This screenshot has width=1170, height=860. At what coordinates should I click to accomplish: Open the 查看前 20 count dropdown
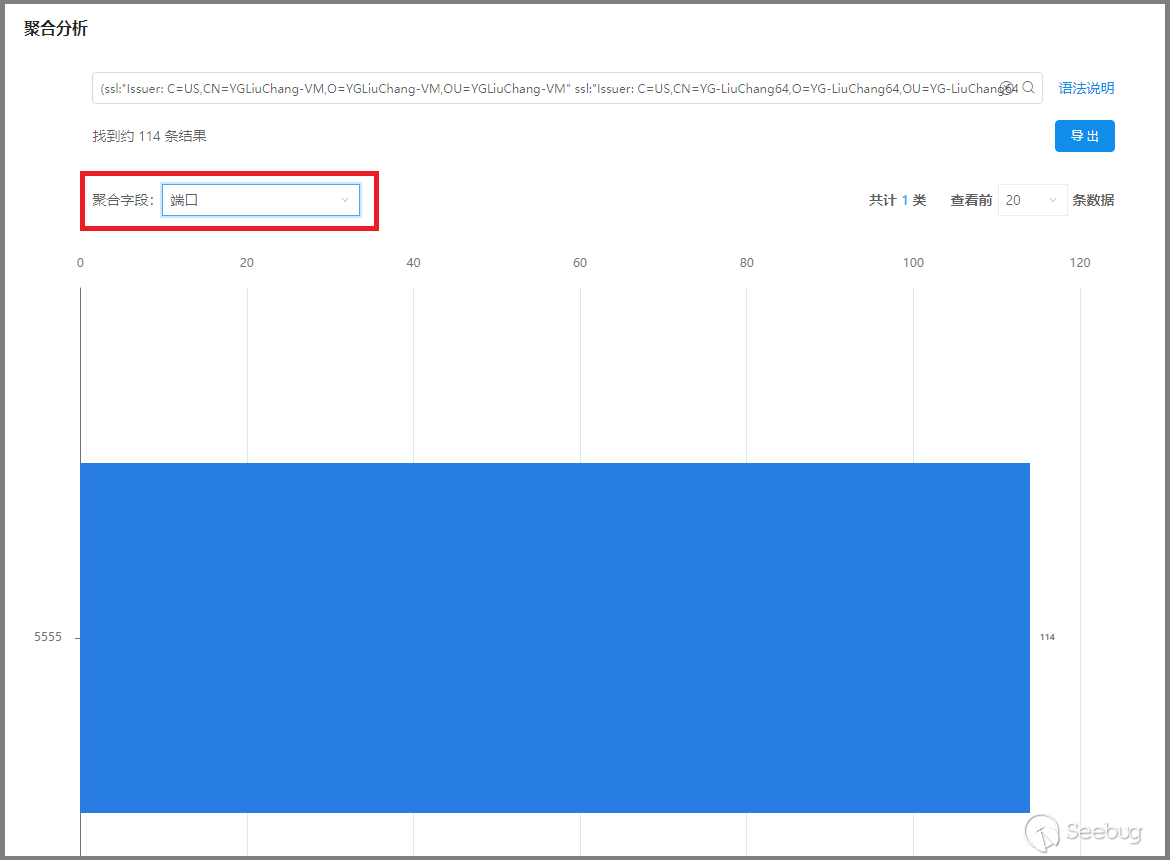pos(1032,200)
